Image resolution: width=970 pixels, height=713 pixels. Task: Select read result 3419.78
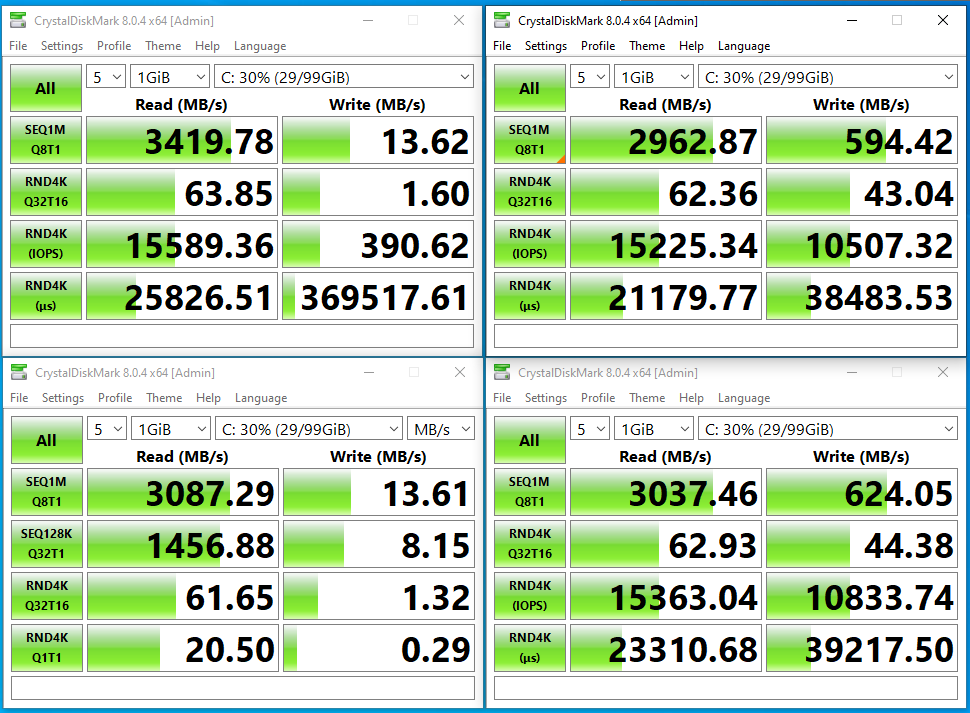click(182, 140)
